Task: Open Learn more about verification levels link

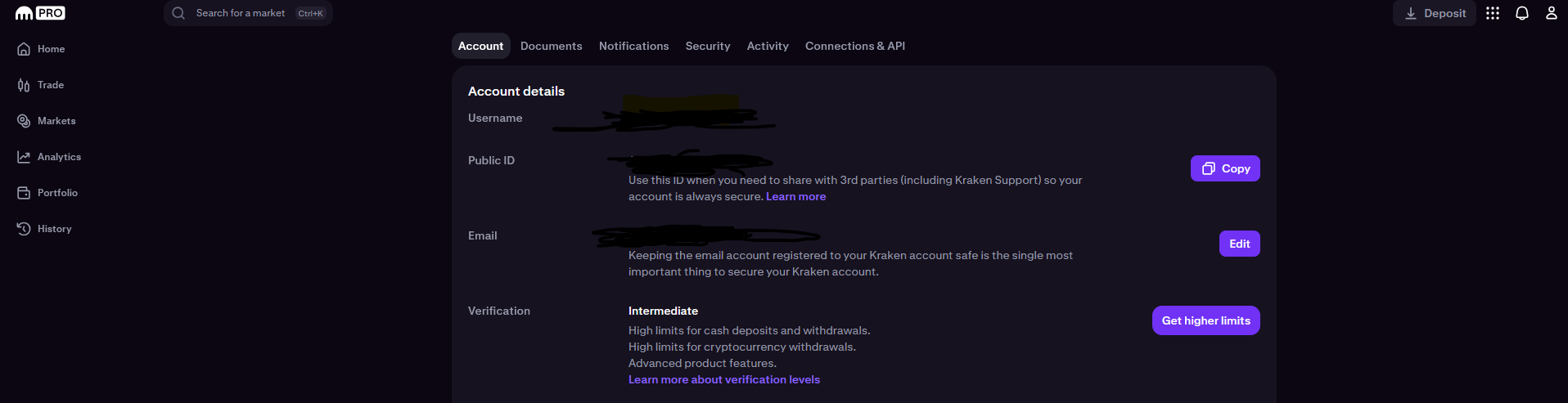Action: (x=724, y=379)
